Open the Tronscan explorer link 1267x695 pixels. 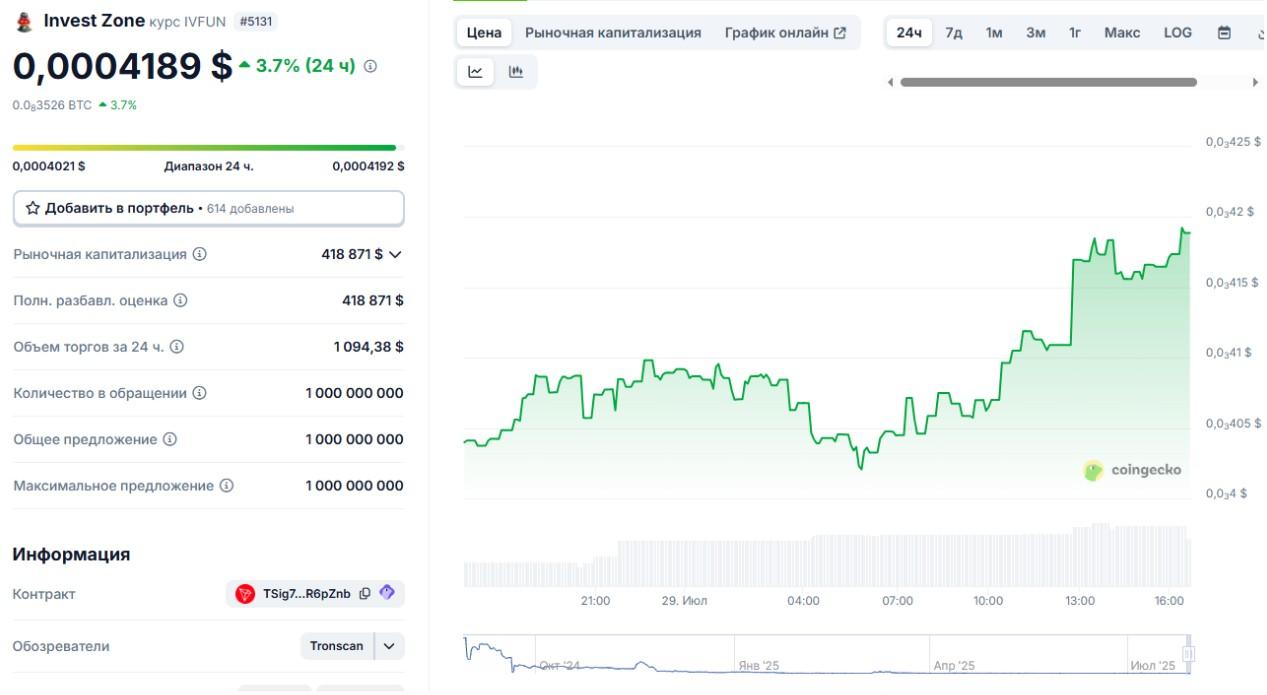pyautogui.click(x=337, y=646)
